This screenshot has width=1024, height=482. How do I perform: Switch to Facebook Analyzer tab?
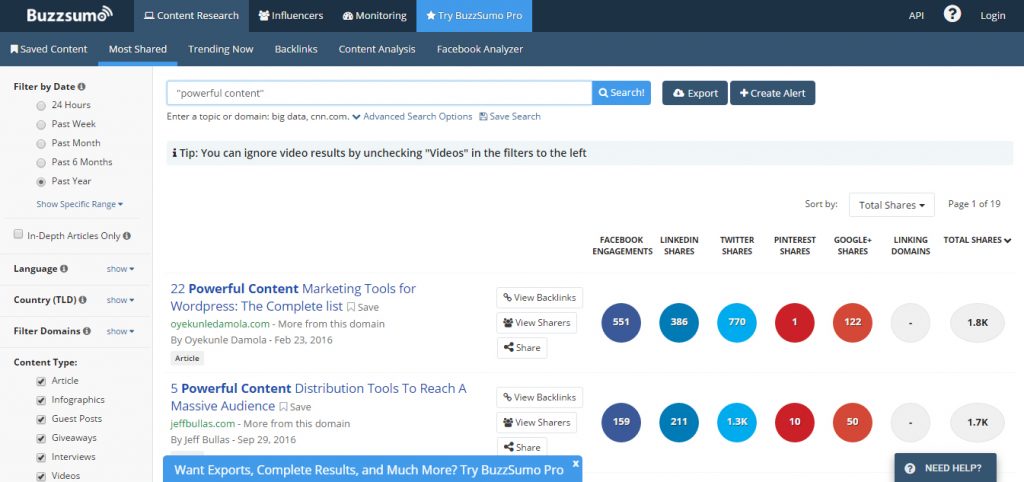point(480,49)
